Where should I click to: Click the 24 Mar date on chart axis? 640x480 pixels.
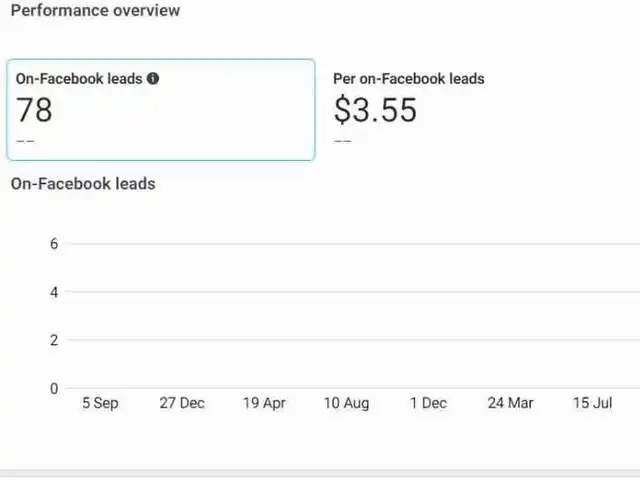point(510,403)
